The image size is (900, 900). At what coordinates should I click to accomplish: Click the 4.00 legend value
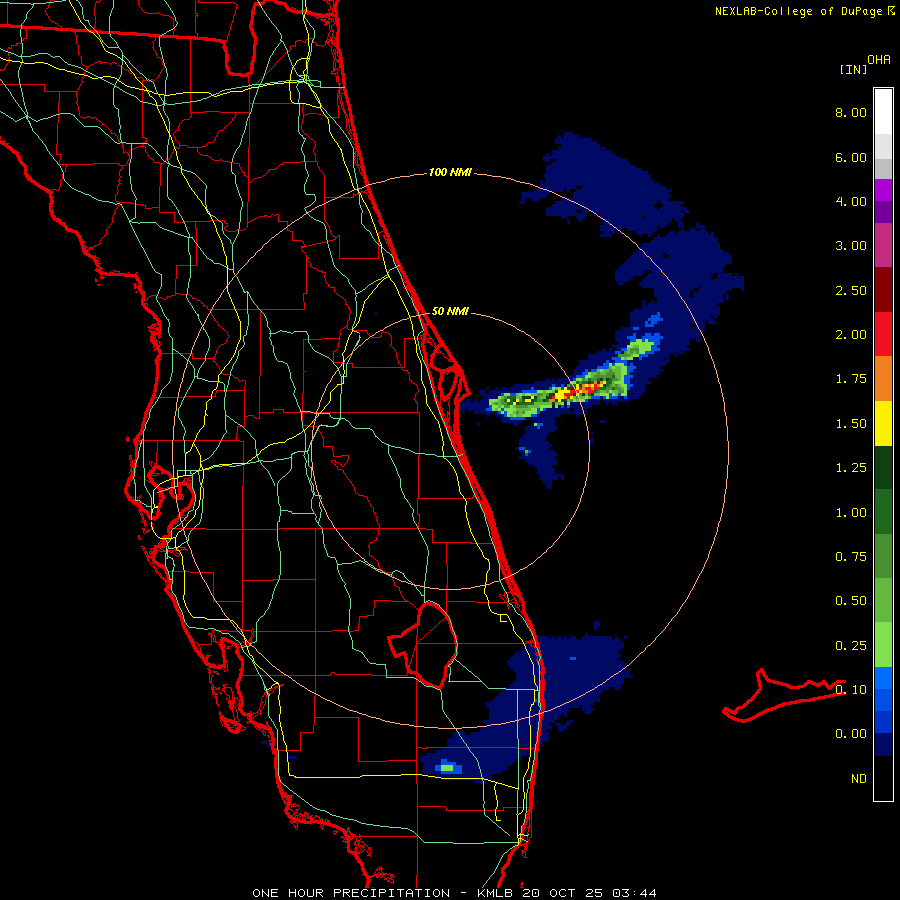[851, 201]
